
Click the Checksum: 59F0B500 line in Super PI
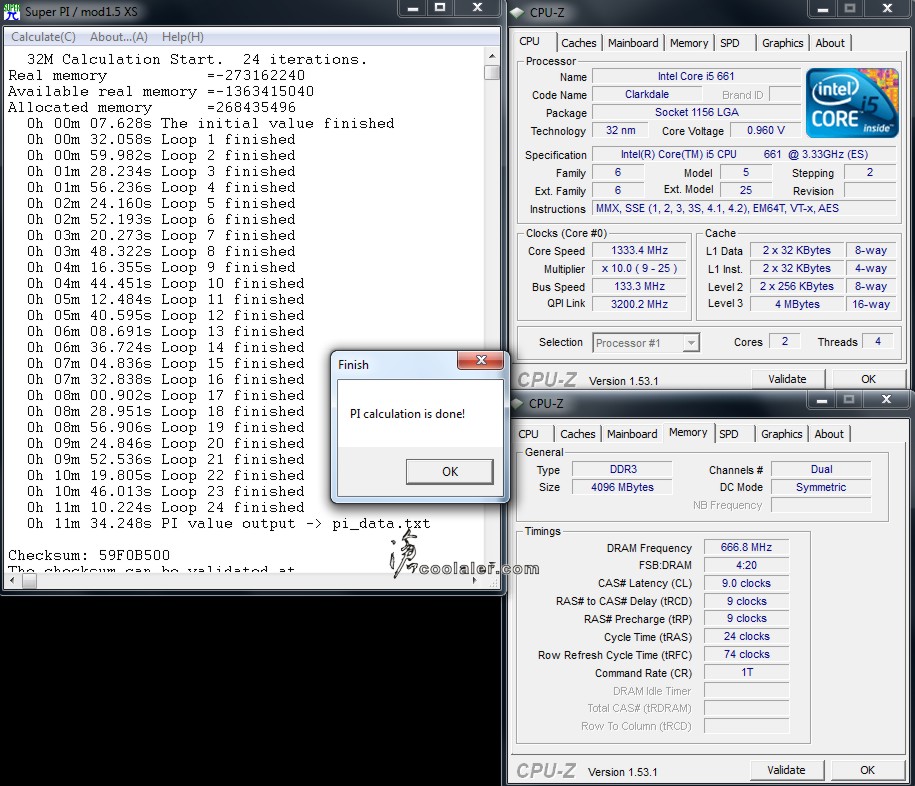coord(89,555)
